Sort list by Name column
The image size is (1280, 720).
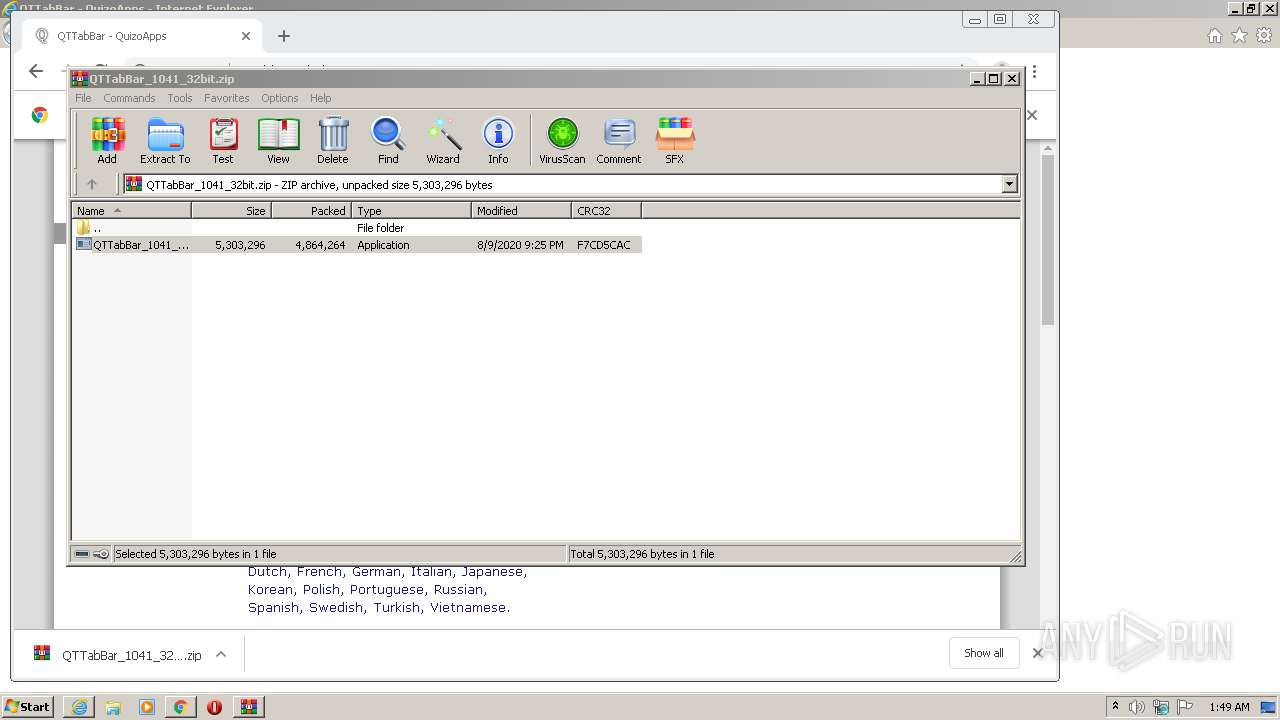pyautogui.click(x=132, y=211)
